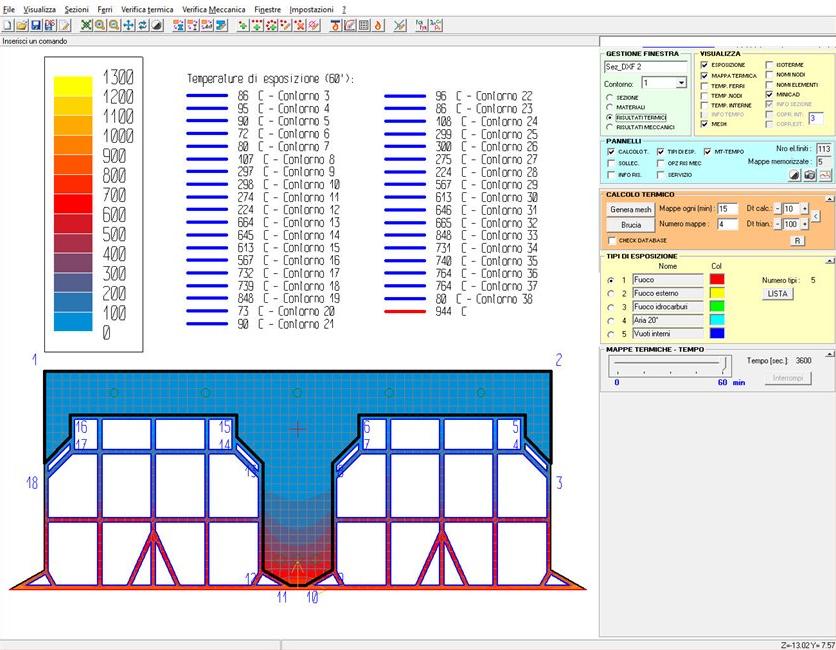Click the LISTA button
The width and height of the screenshot is (836, 650).
click(x=777, y=294)
